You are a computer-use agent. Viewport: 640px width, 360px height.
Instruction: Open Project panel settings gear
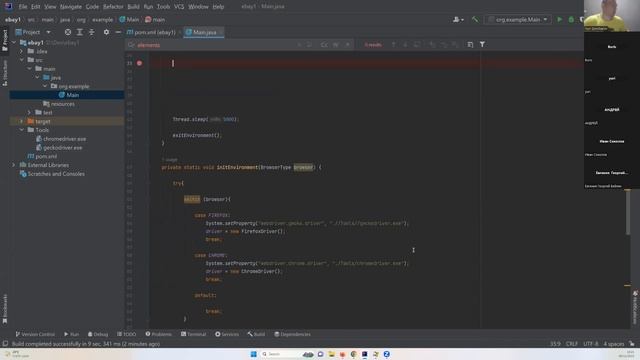pos(106,32)
